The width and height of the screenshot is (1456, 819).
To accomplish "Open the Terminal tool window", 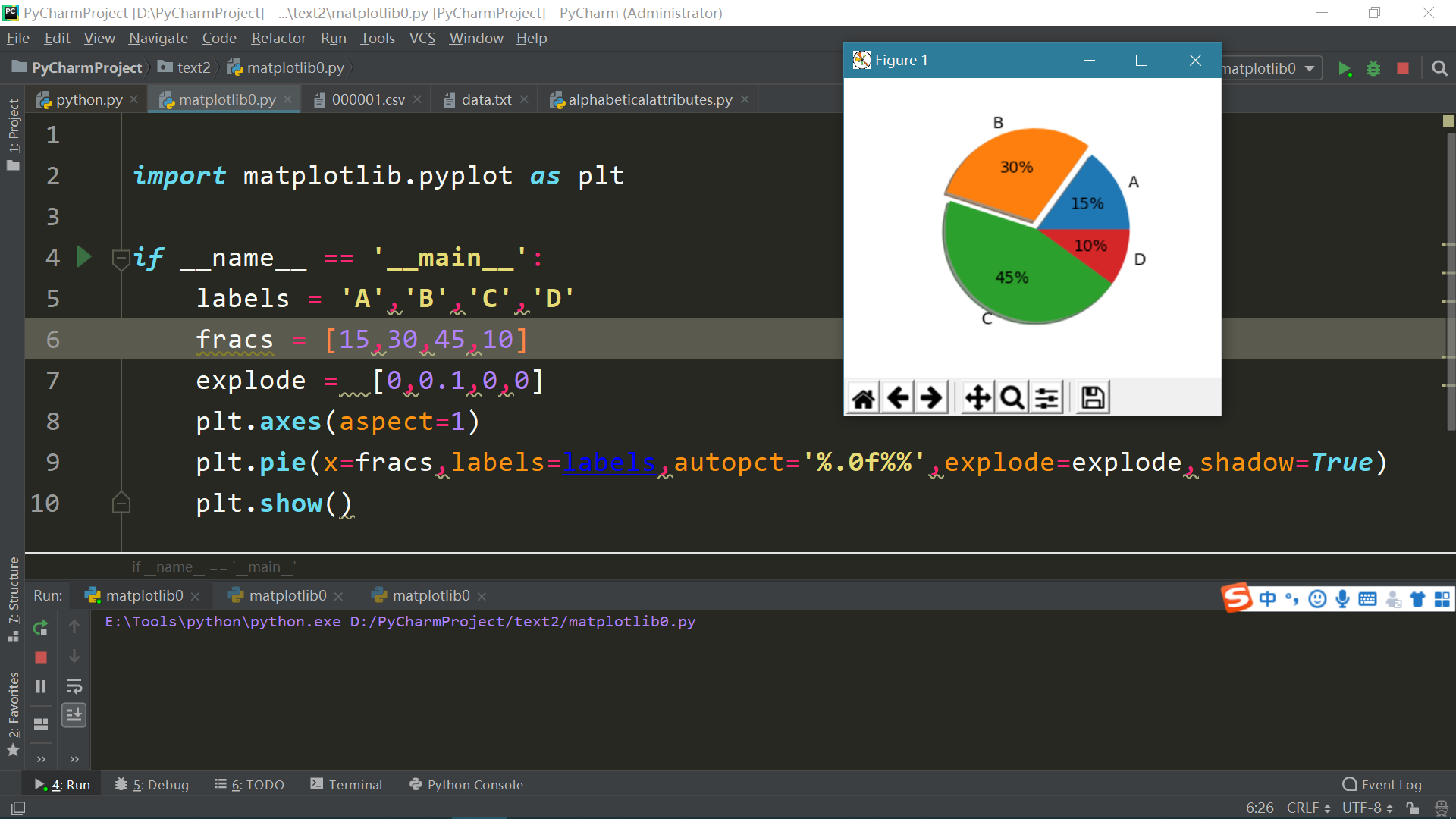I will click(x=346, y=784).
